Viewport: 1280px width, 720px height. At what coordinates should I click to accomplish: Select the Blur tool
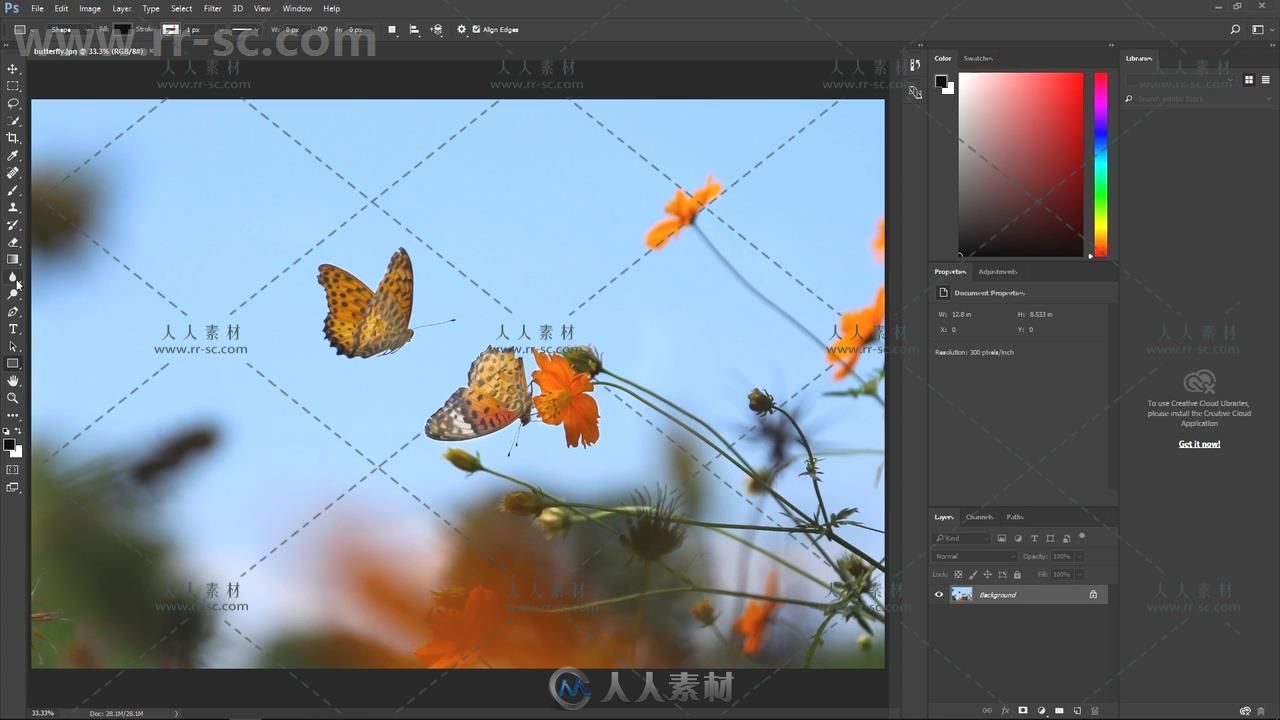[x=13, y=277]
